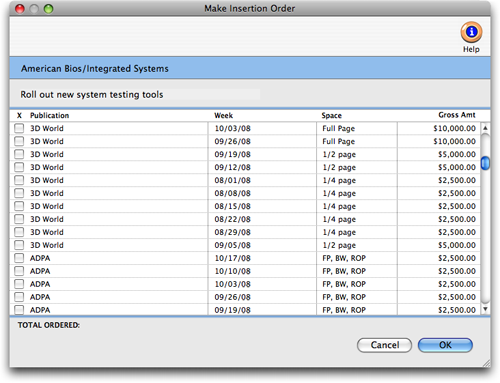The image size is (500, 383).
Task: Confirm with the OK button
Action: coord(445,345)
